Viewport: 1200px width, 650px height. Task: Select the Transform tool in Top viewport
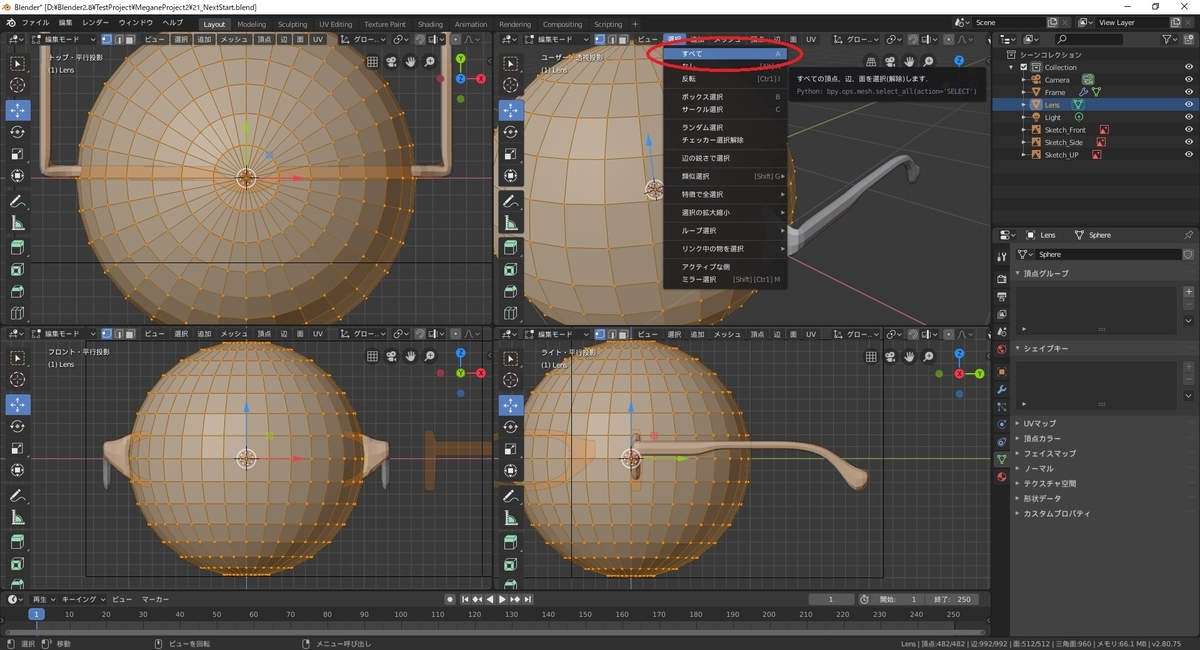18,176
